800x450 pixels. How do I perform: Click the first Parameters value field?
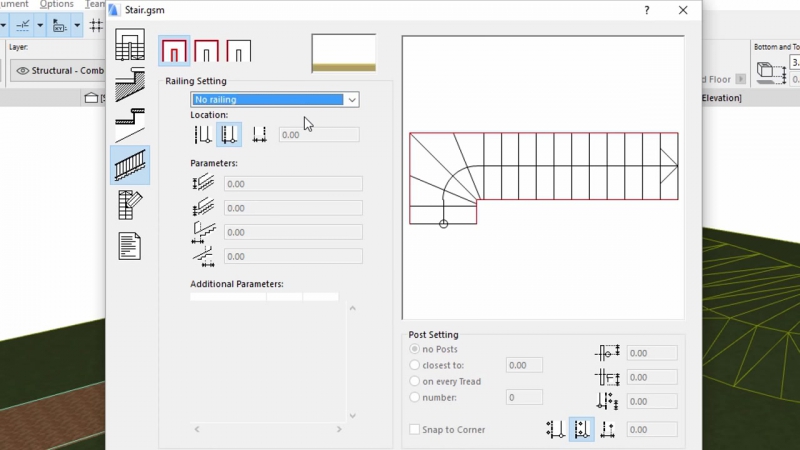tap(293, 184)
